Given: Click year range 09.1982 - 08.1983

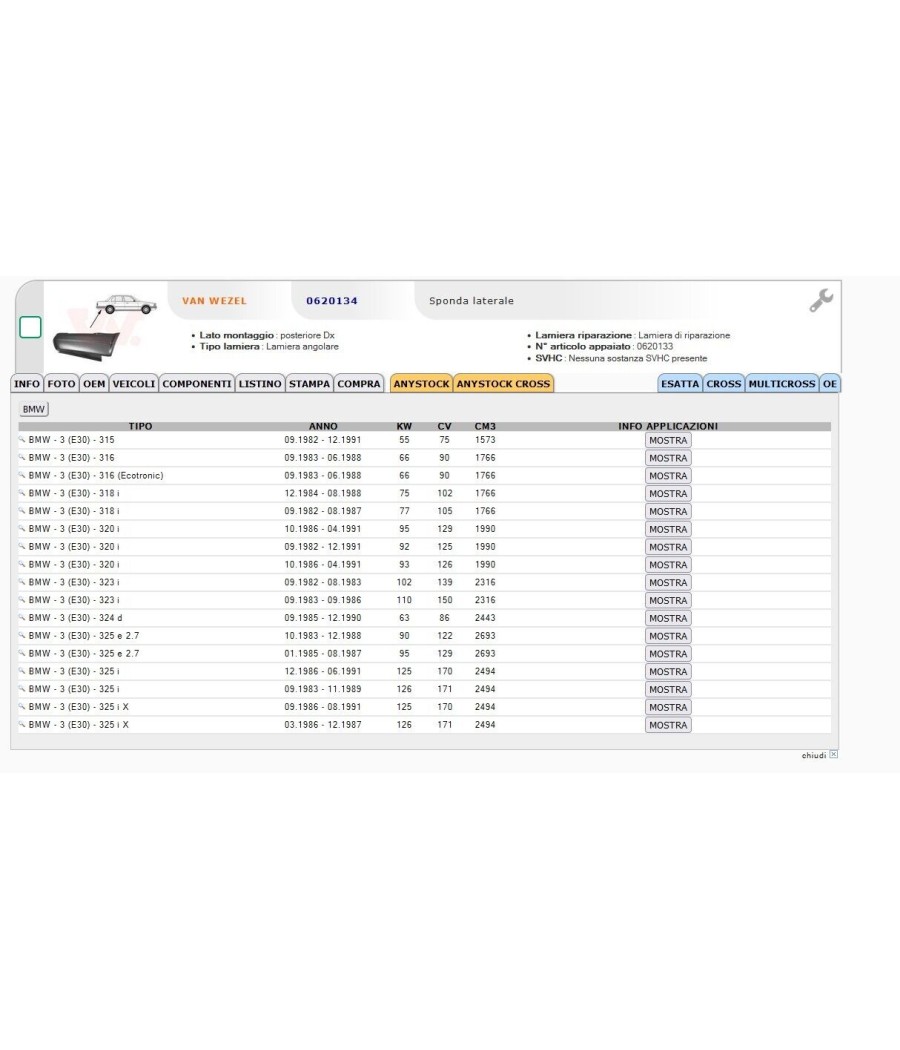Looking at the screenshot, I should coord(323,583).
